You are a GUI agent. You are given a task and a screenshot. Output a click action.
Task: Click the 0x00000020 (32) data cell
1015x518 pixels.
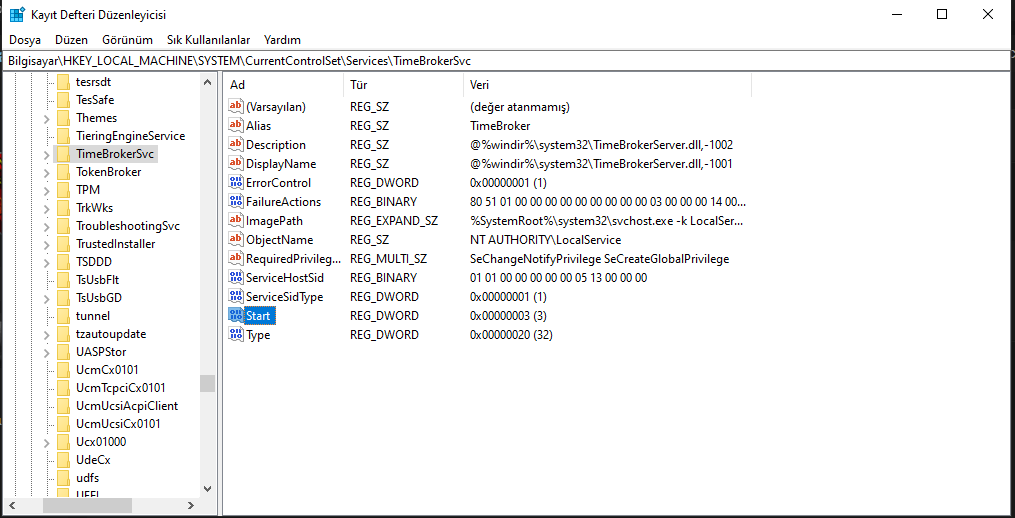click(x=511, y=335)
